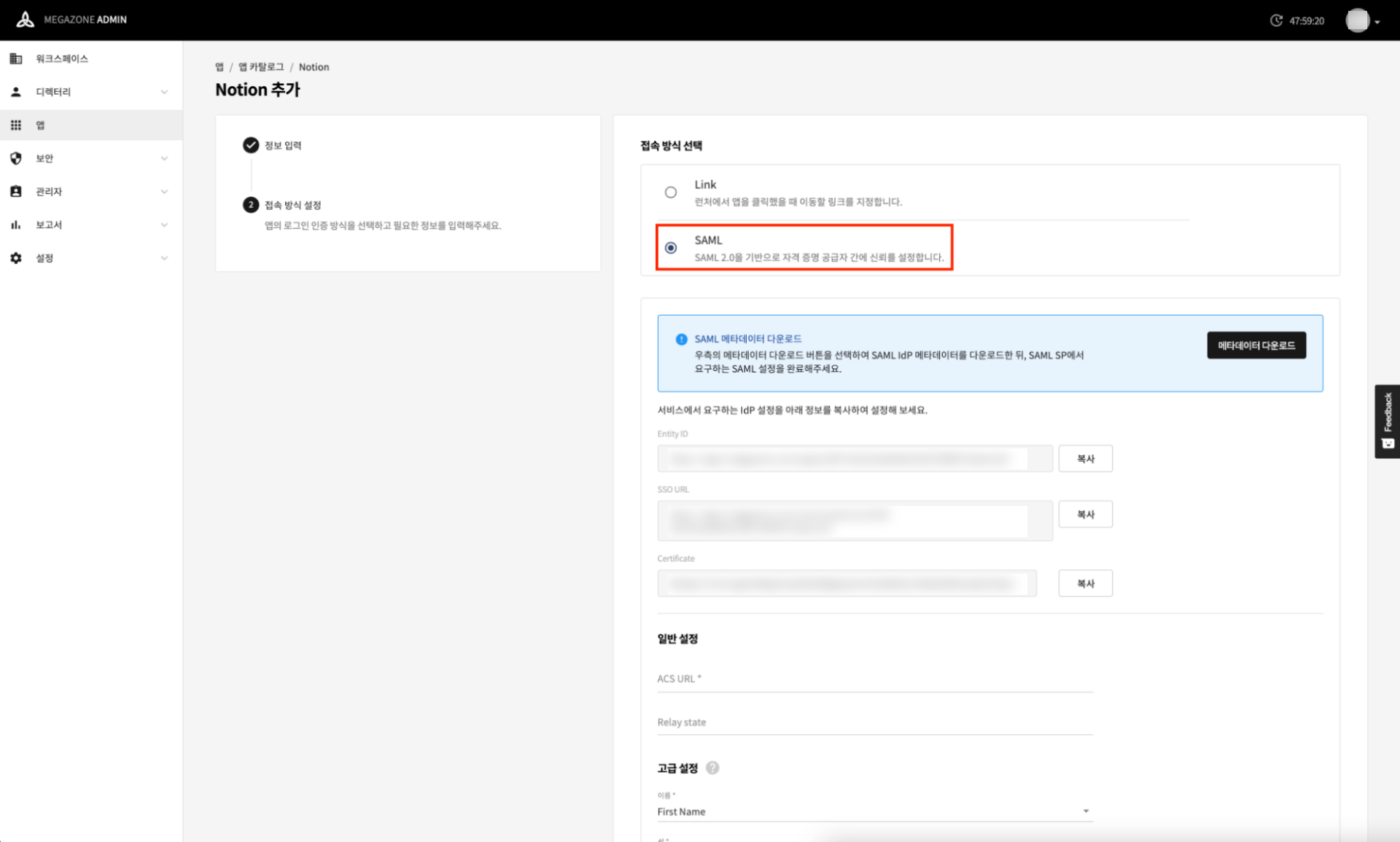The image size is (1400, 842).
Task: Click SAML 메타데이터 다운로드 heading text
Action: point(747,339)
